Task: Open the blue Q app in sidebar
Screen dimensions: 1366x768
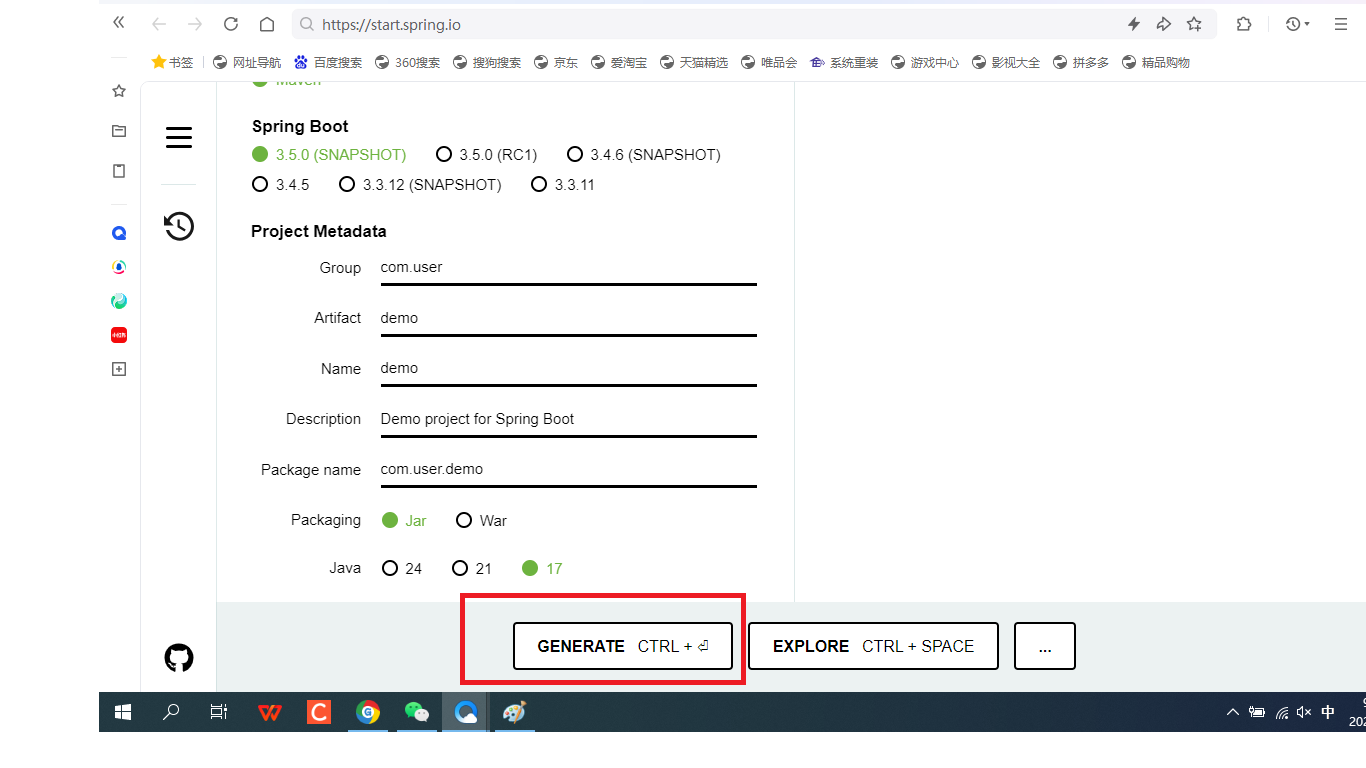Action: [119, 233]
